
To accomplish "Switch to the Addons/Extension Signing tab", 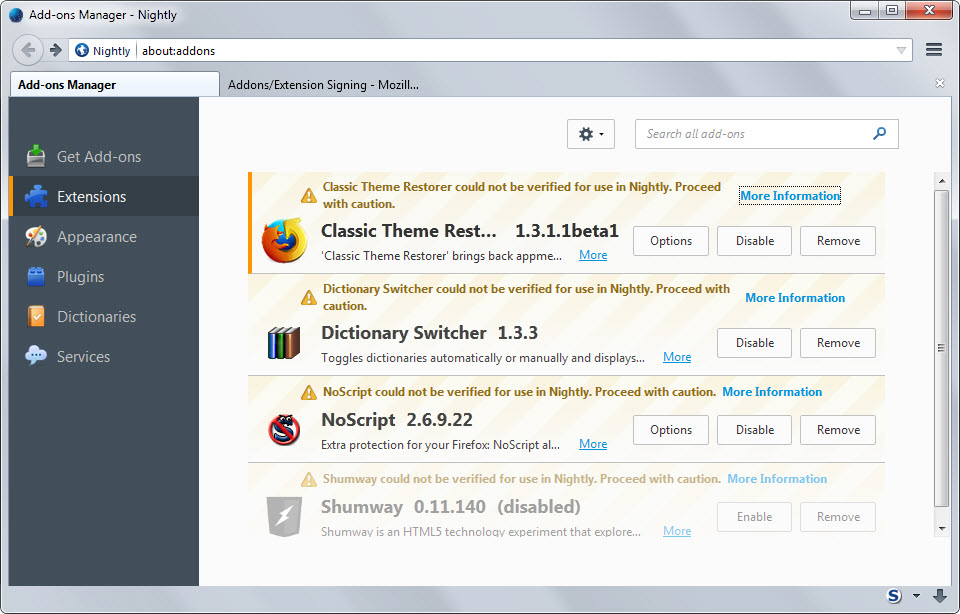I will tap(323, 85).
